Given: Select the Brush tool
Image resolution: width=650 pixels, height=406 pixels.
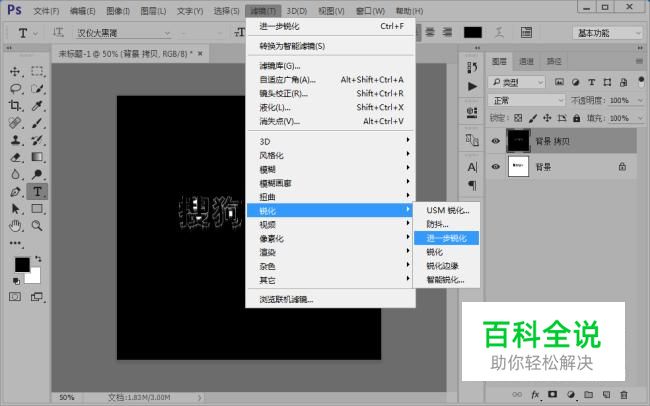Looking at the screenshot, I should point(37,123).
